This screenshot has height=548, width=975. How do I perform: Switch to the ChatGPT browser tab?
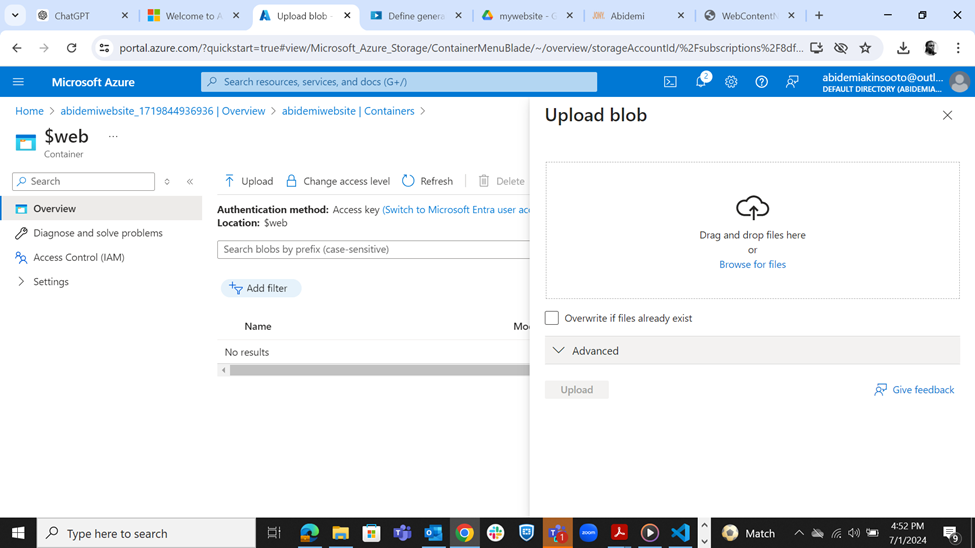83,16
